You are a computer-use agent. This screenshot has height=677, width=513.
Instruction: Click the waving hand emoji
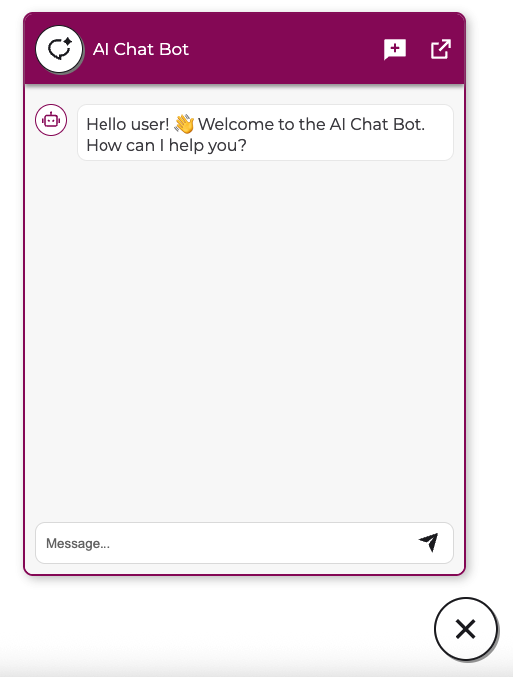[184, 124]
